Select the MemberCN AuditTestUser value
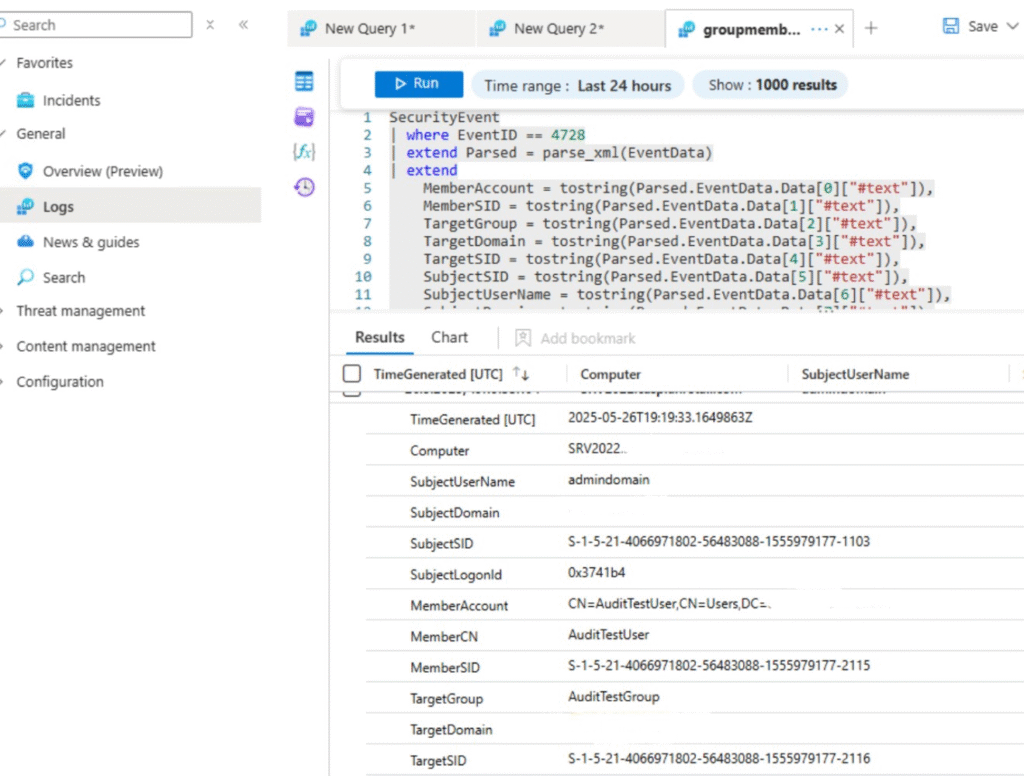 coord(608,634)
